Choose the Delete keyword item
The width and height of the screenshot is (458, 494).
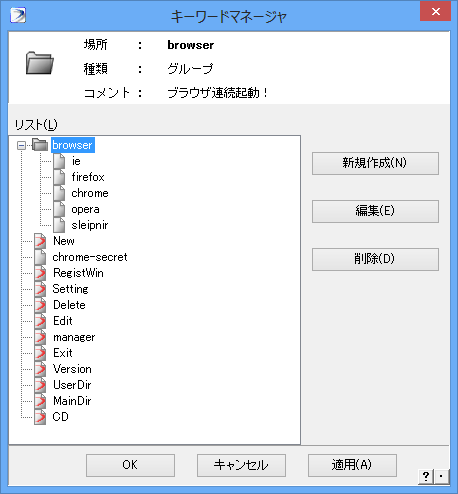coord(69,305)
